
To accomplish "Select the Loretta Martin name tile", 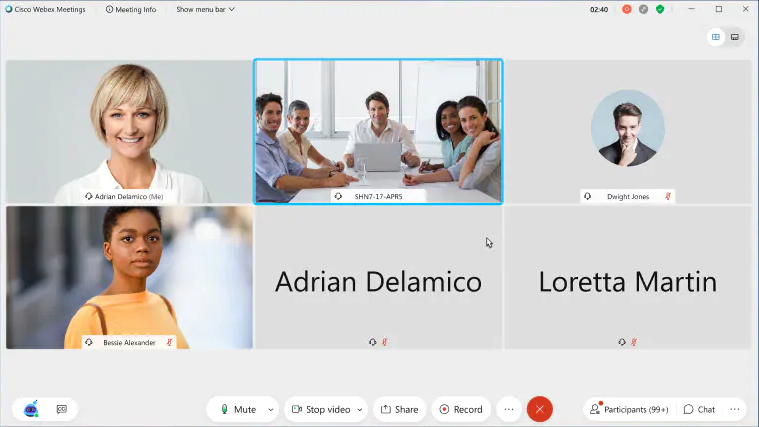I will click(628, 277).
